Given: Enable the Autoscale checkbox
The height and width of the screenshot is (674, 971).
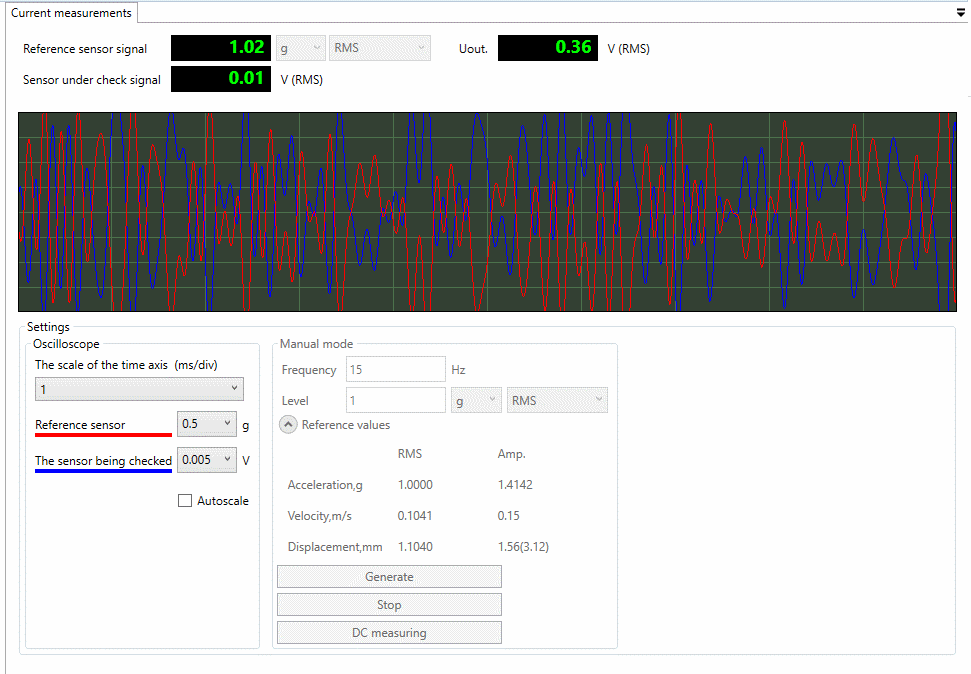Looking at the screenshot, I should (185, 501).
